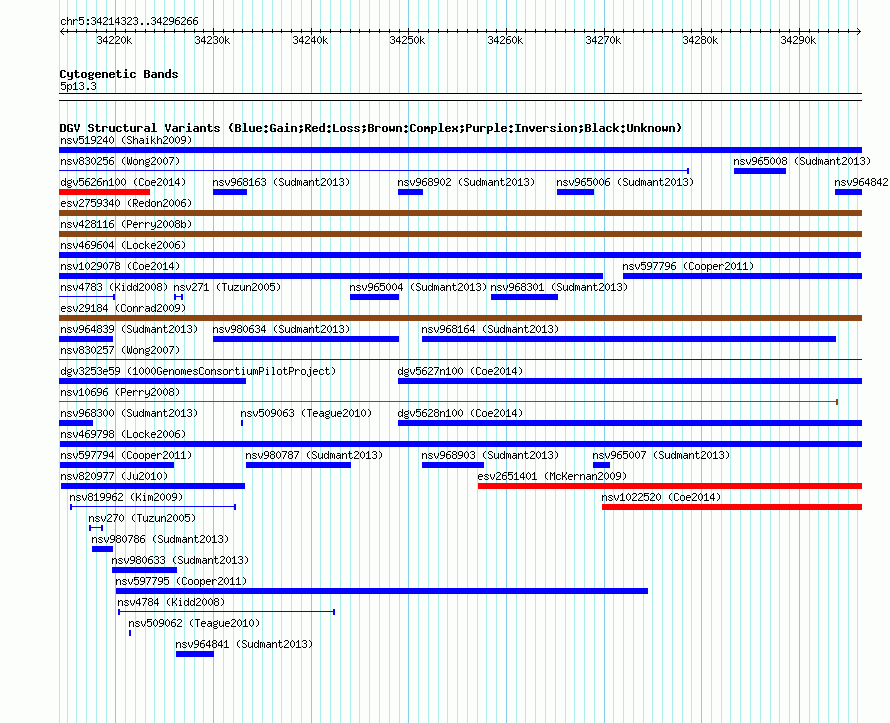Open nsv965006 (Sudmant2013) variant label
The width and height of the screenshot is (890, 723).
[x=625, y=182]
